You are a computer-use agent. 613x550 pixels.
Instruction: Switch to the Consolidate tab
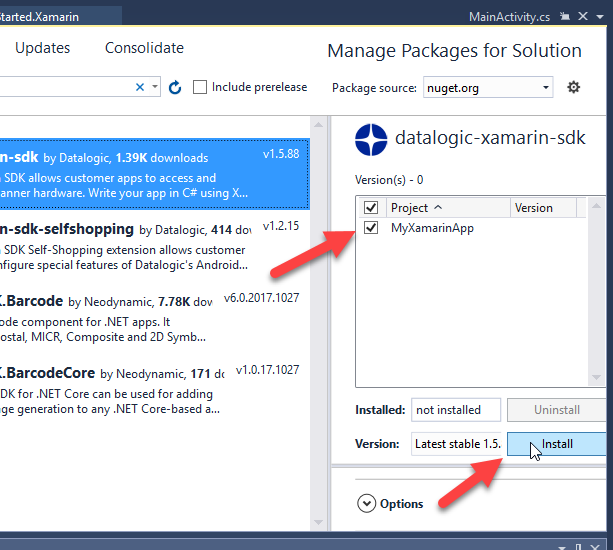144,48
